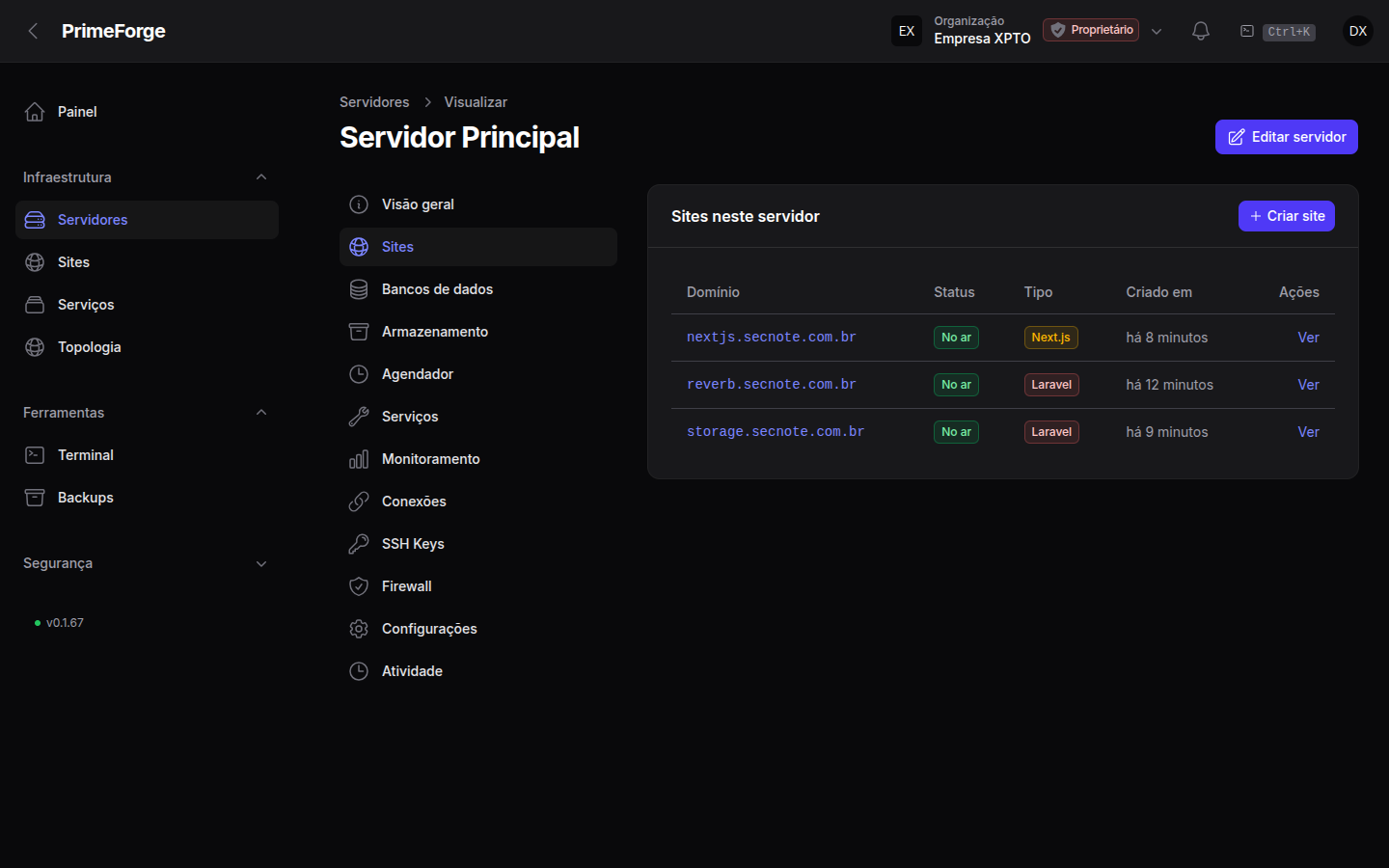Open the notifications bell

point(1201,31)
